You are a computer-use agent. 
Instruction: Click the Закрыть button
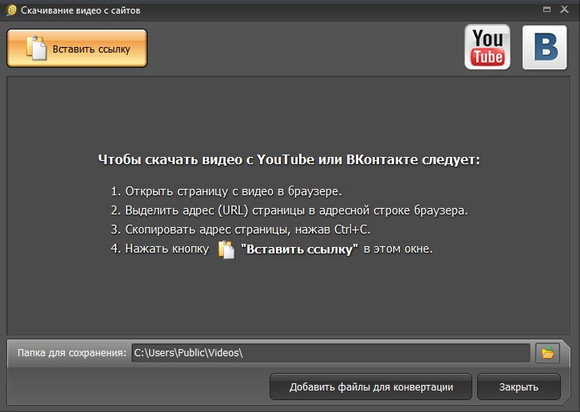[x=519, y=387]
